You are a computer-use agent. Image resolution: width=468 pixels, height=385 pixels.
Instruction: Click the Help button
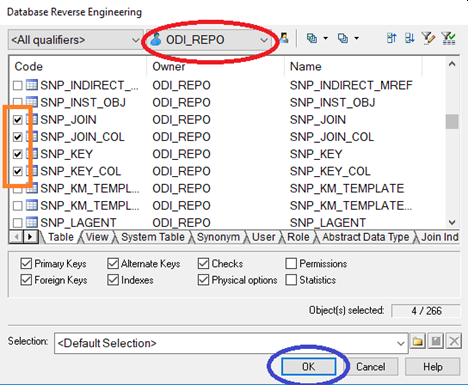click(433, 367)
